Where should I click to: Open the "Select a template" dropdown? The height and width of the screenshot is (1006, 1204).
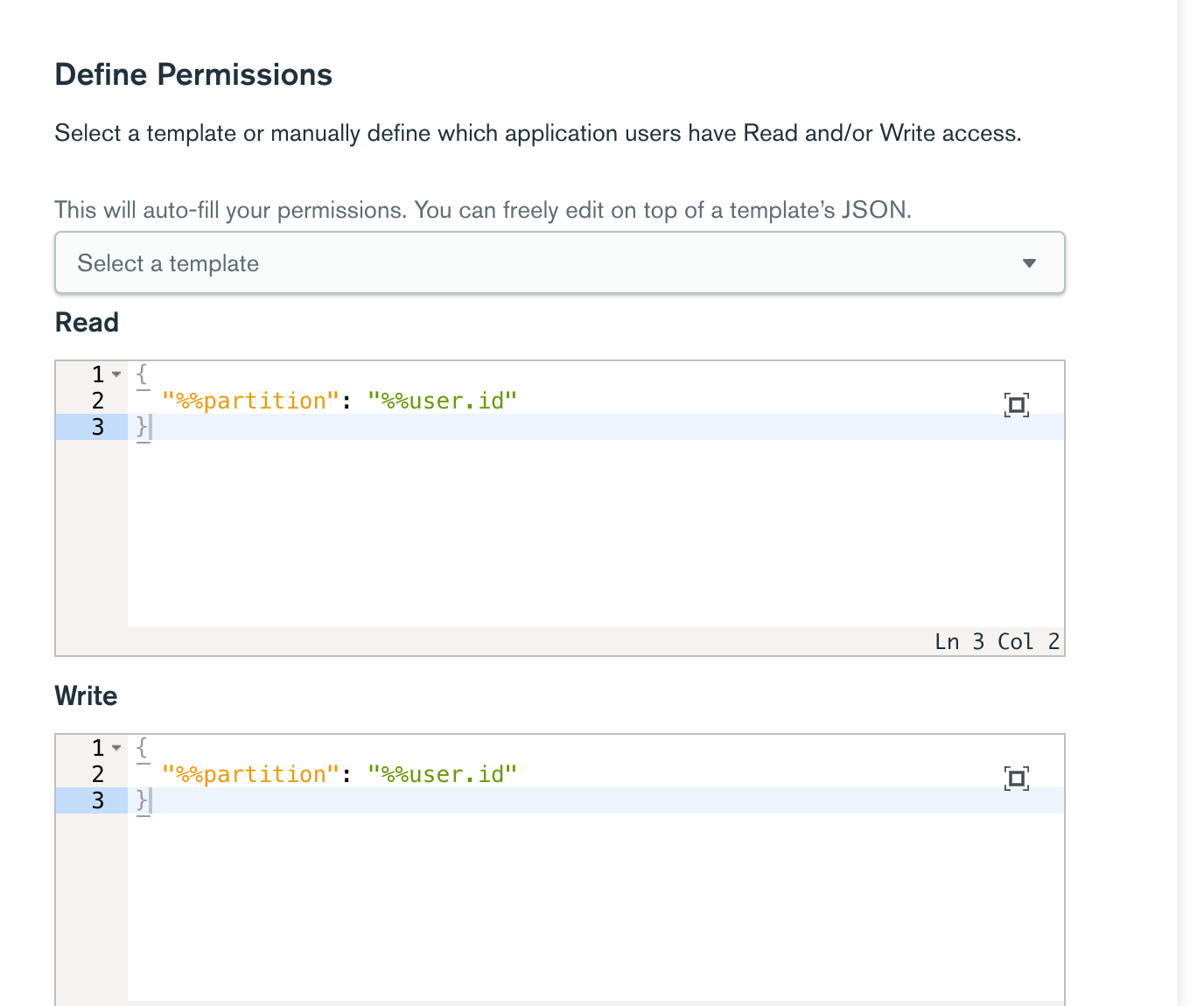(x=559, y=263)
